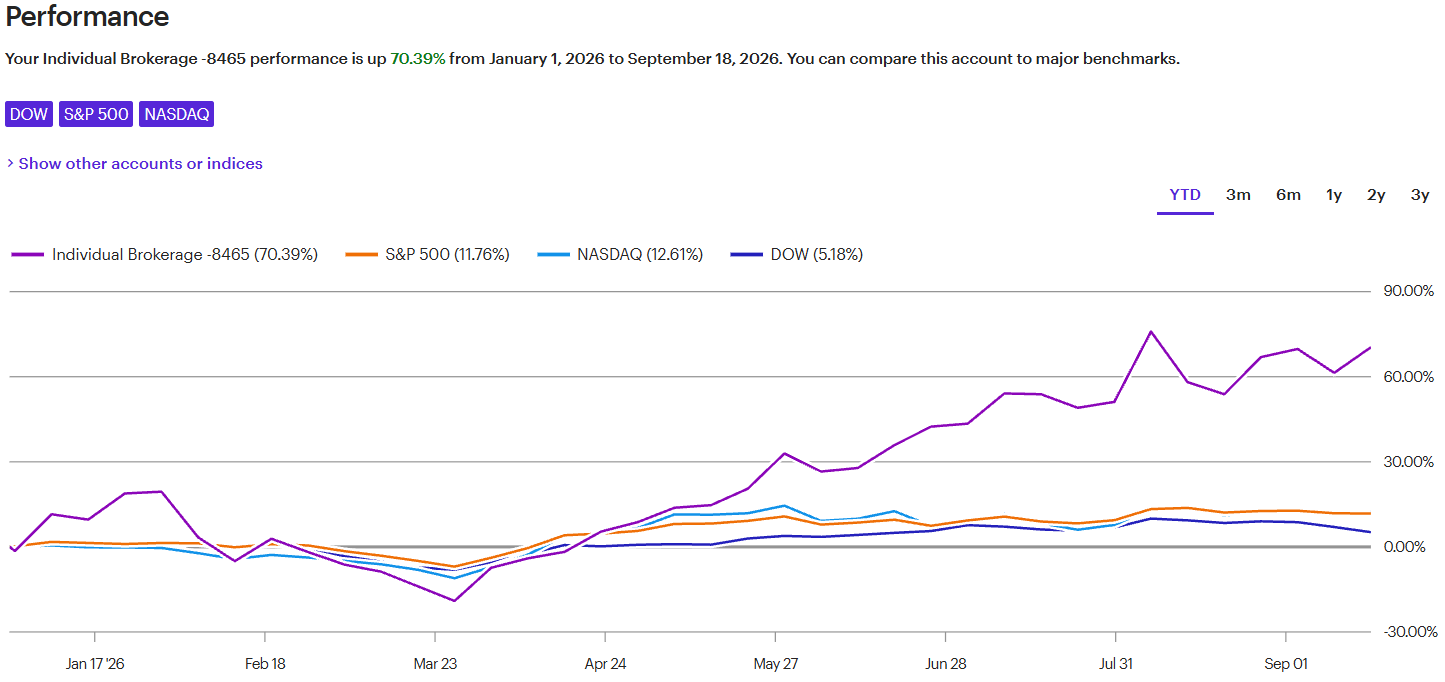
Task: Click the chevron beside Show other accounts
Action: pos(10,163)
